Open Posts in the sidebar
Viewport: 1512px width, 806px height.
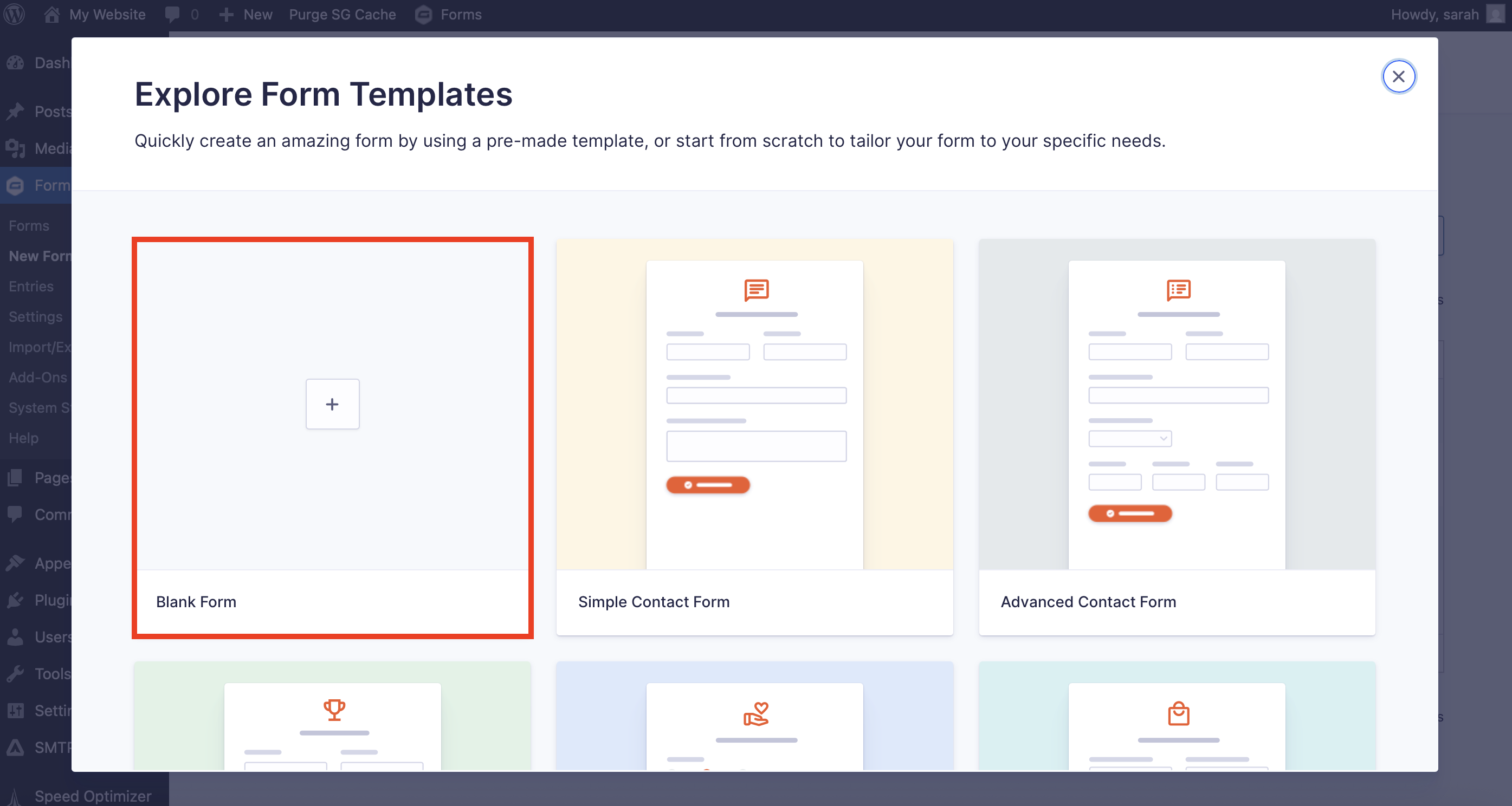tap(36, 112)
